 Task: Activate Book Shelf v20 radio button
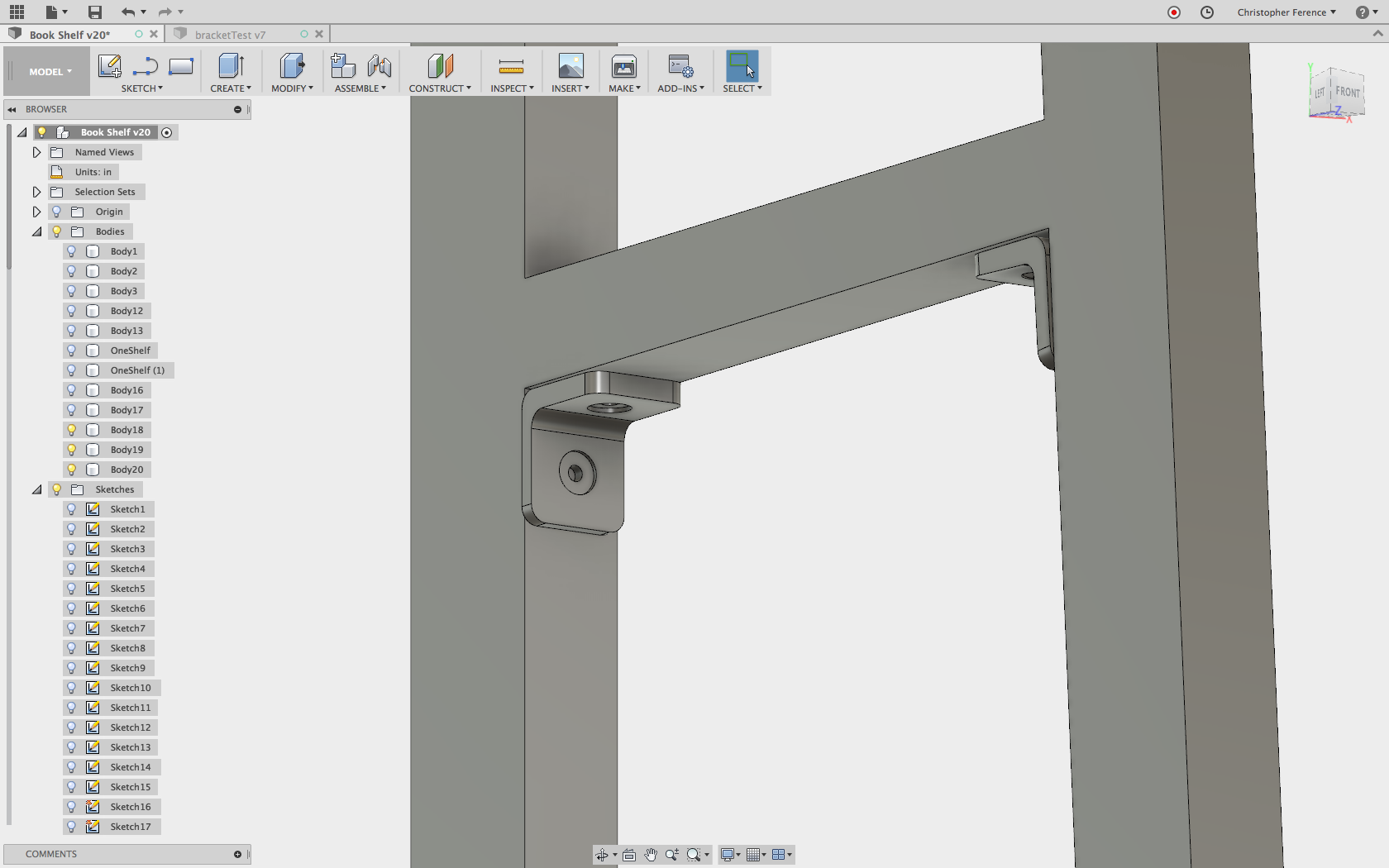167,132
